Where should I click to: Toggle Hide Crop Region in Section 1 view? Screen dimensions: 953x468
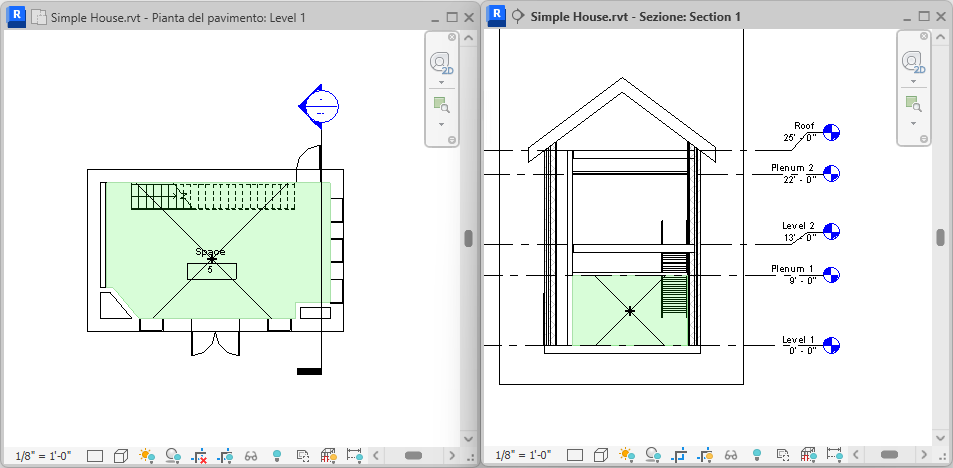pos(706,455)
